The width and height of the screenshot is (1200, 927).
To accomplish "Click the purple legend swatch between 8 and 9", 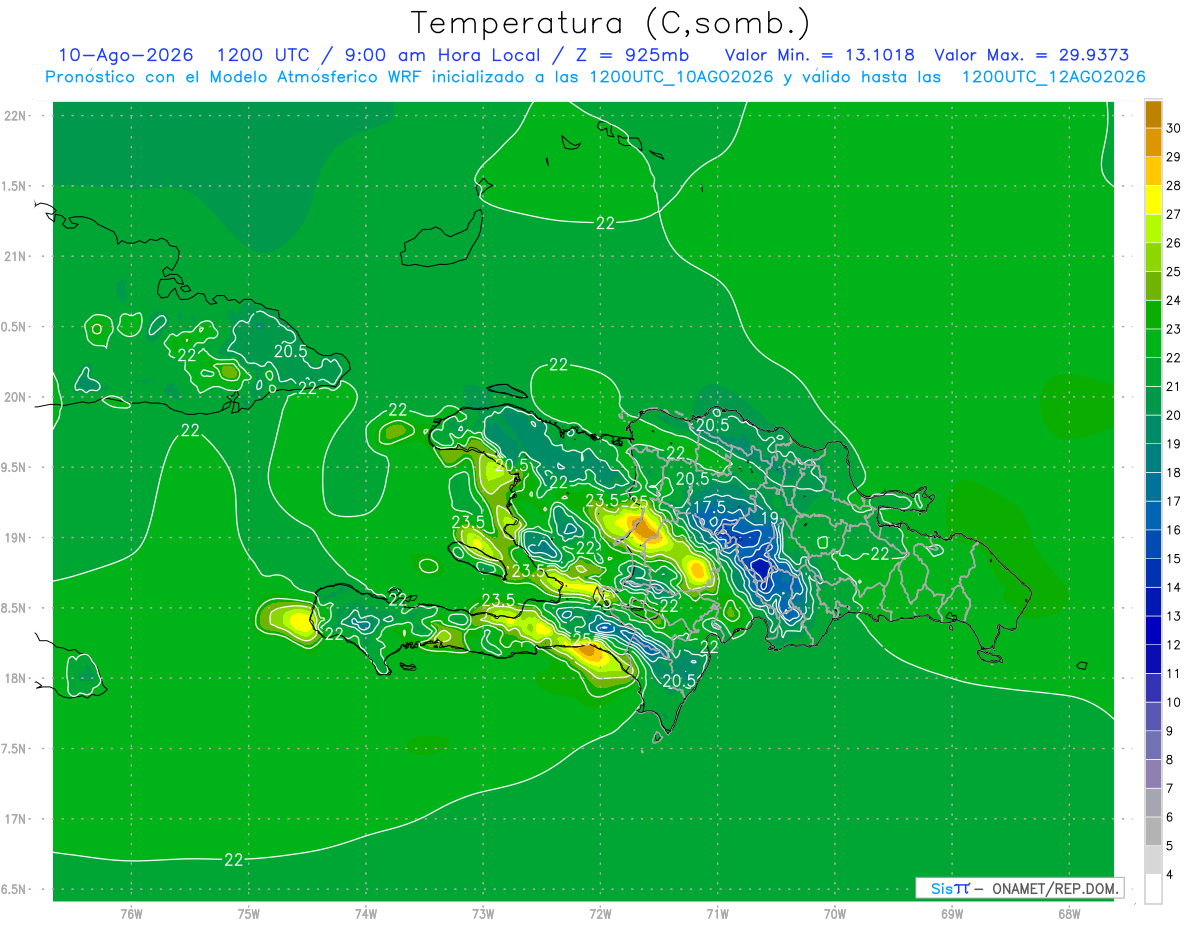I will click(1153, 745).
